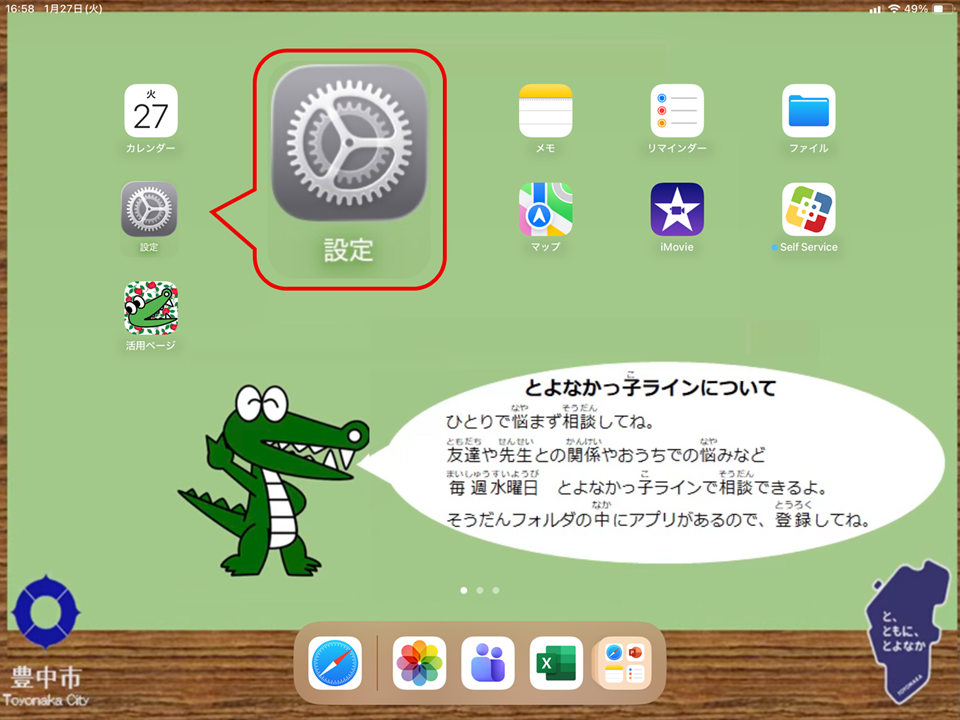The height and width of the screenshot is (720, 960).
Task: Open Photos from the dock
Action: pyautogui.click(x=419, y=663)
